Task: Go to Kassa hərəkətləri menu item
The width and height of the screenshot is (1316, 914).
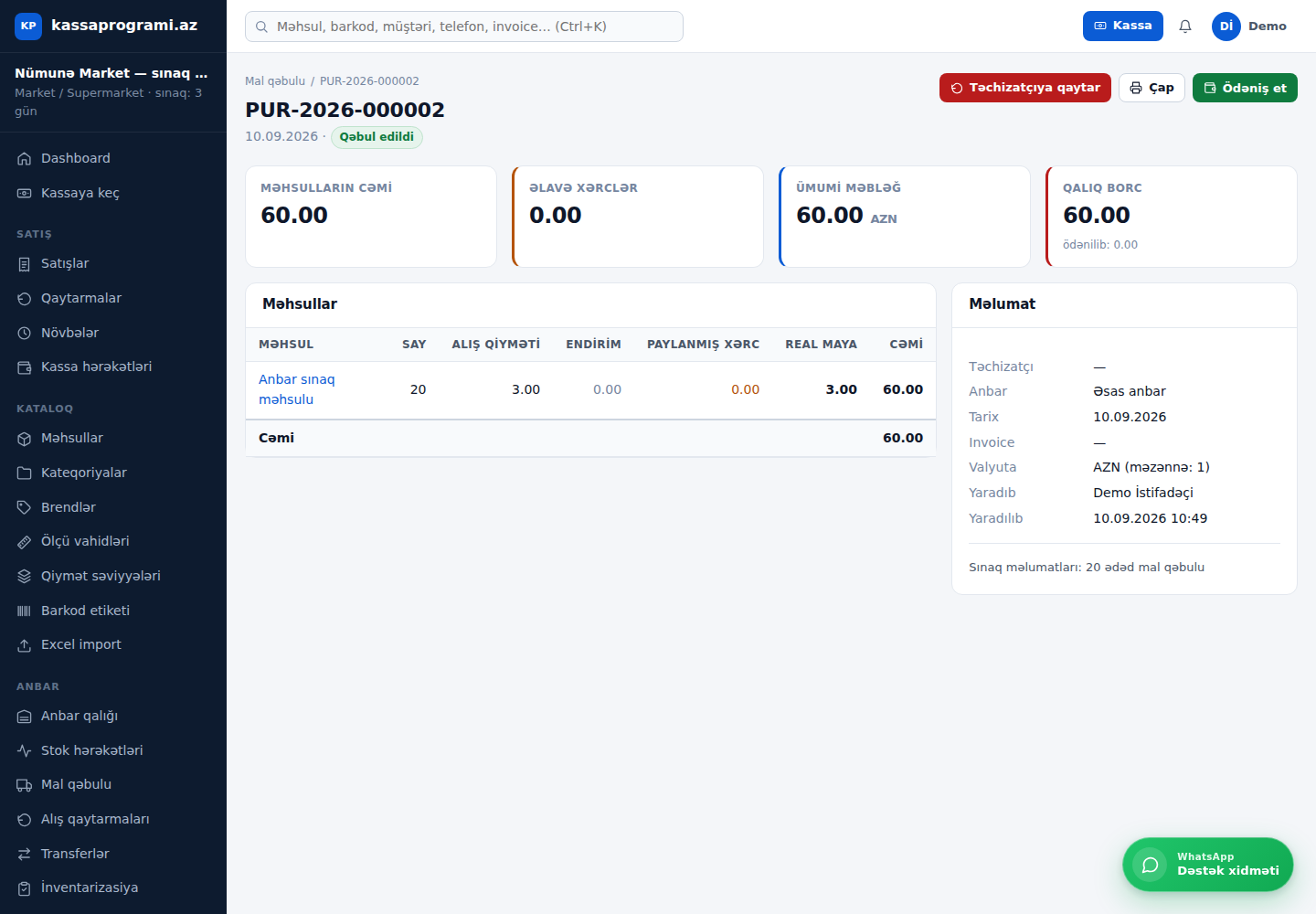Action: click(x=113, y=367)
